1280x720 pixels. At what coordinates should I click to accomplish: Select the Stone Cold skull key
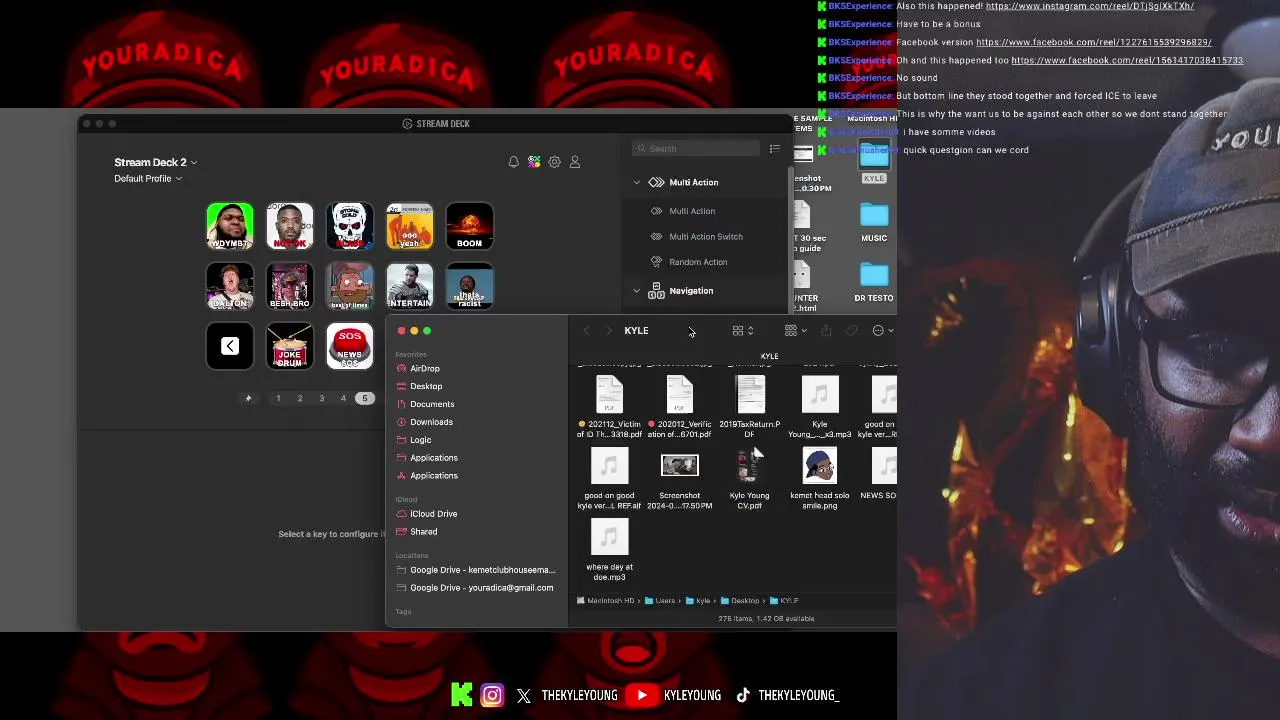click(350, 226)
